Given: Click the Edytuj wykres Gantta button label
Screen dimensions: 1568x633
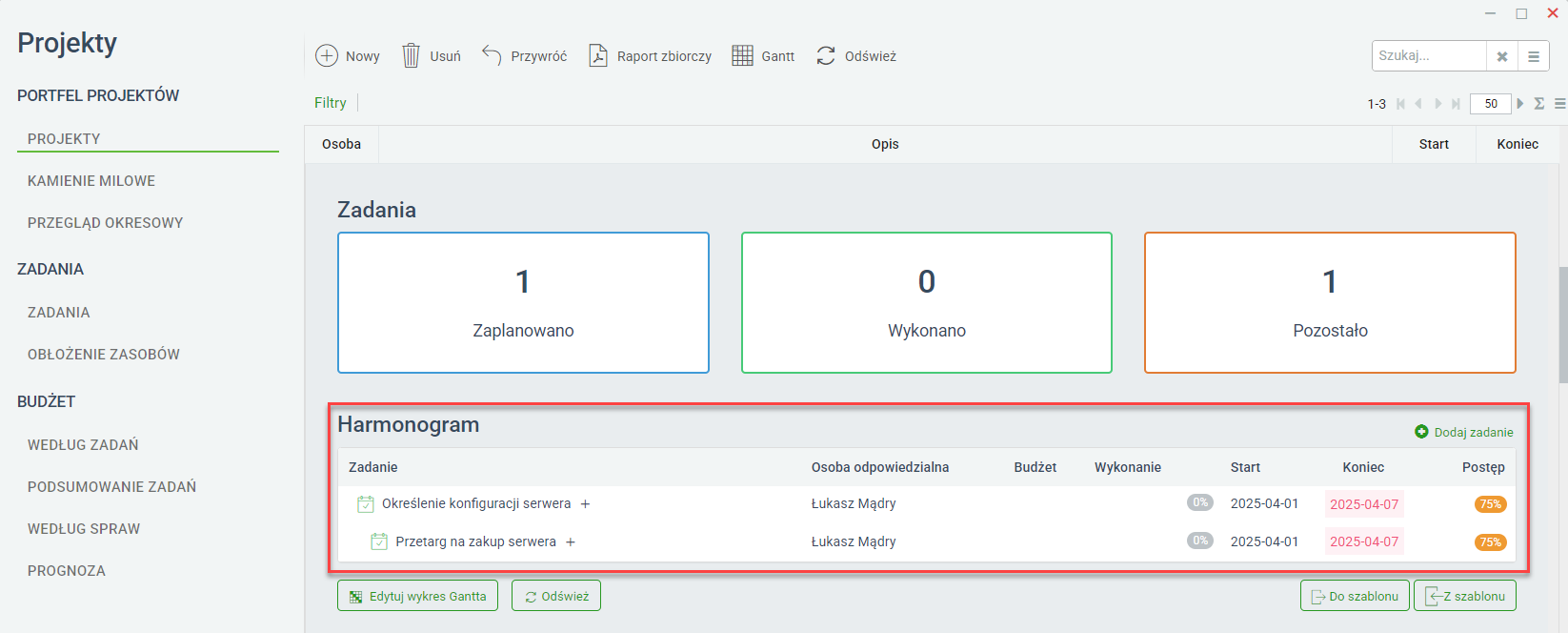Looking at the screenshot, I should (428, 597).
